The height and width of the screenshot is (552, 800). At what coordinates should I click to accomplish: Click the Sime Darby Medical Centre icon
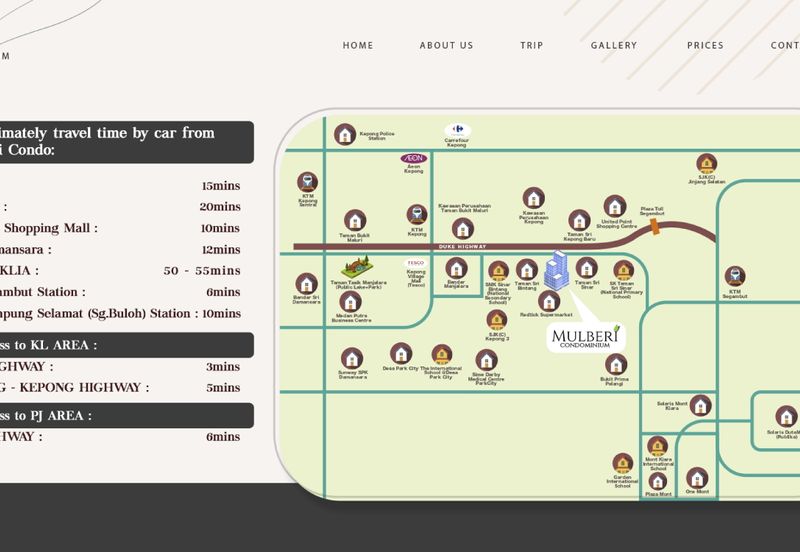click(486, 357)
